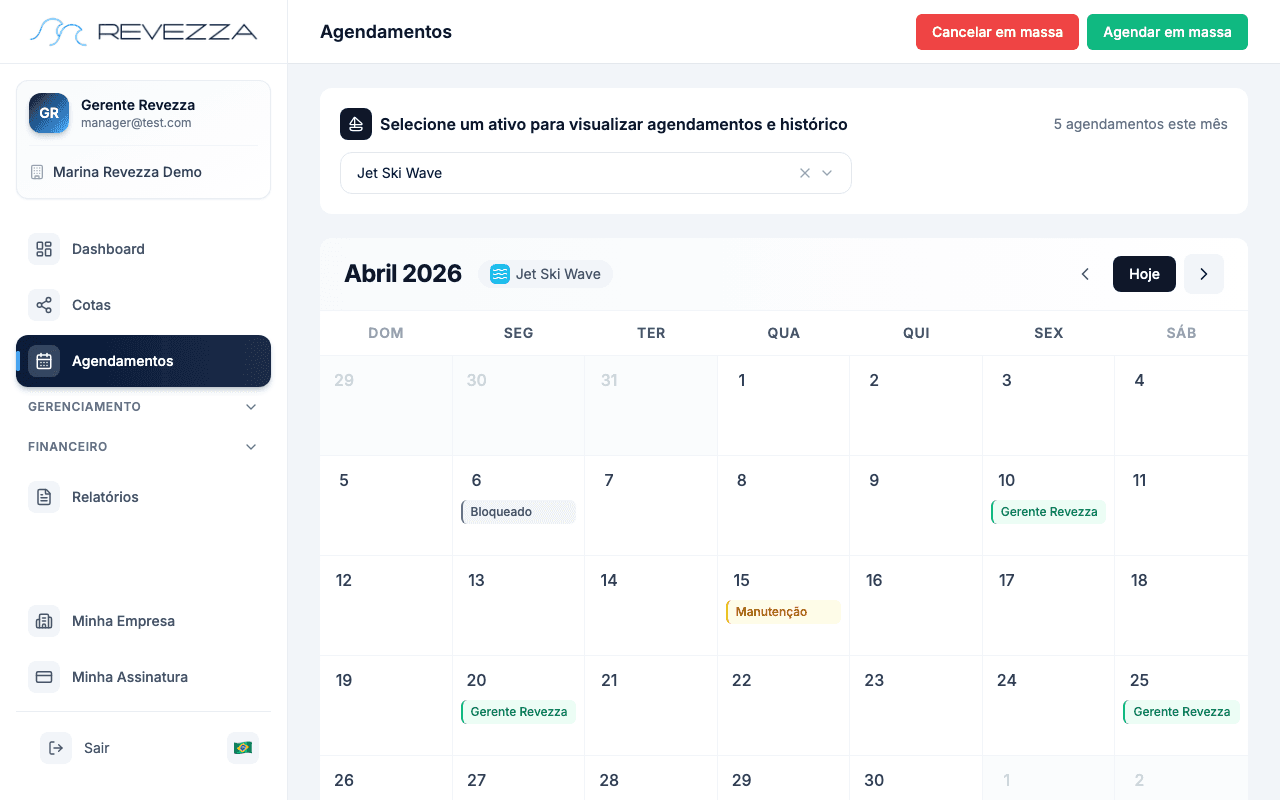Click the Cancelar em massa button
Image resolution: width=1280 pixels, height=800 pixels.
997,32
